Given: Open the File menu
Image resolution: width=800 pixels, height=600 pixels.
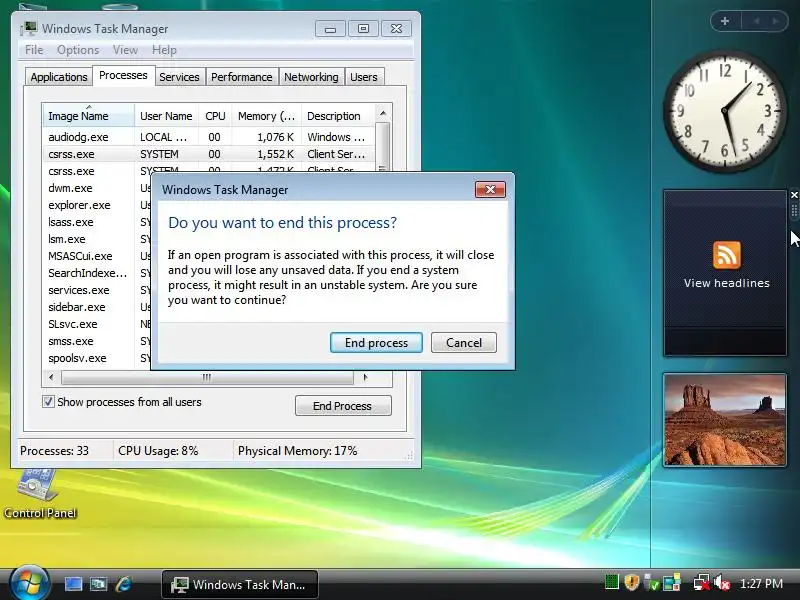Looking at the screenshot, I should point(34,50).
